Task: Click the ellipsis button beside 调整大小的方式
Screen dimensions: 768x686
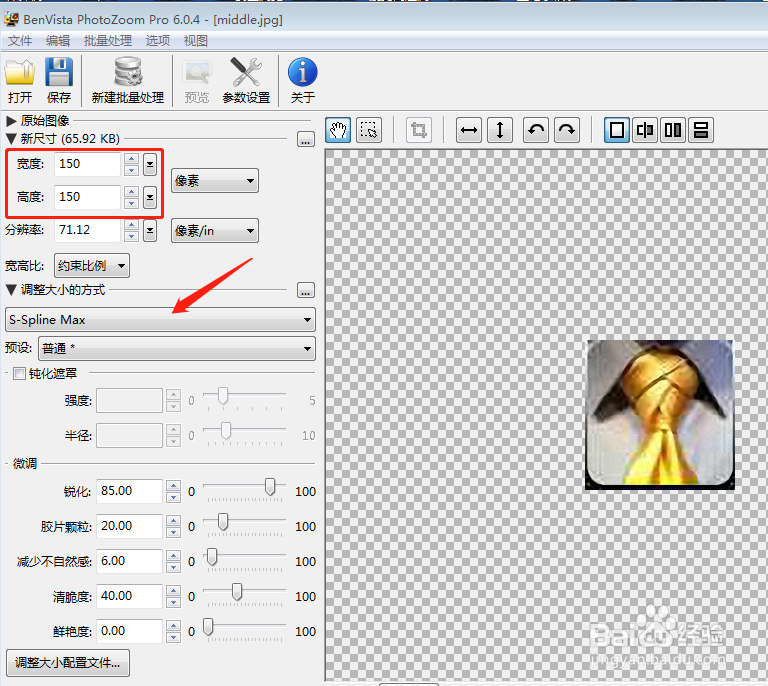Action: (306, 290)
